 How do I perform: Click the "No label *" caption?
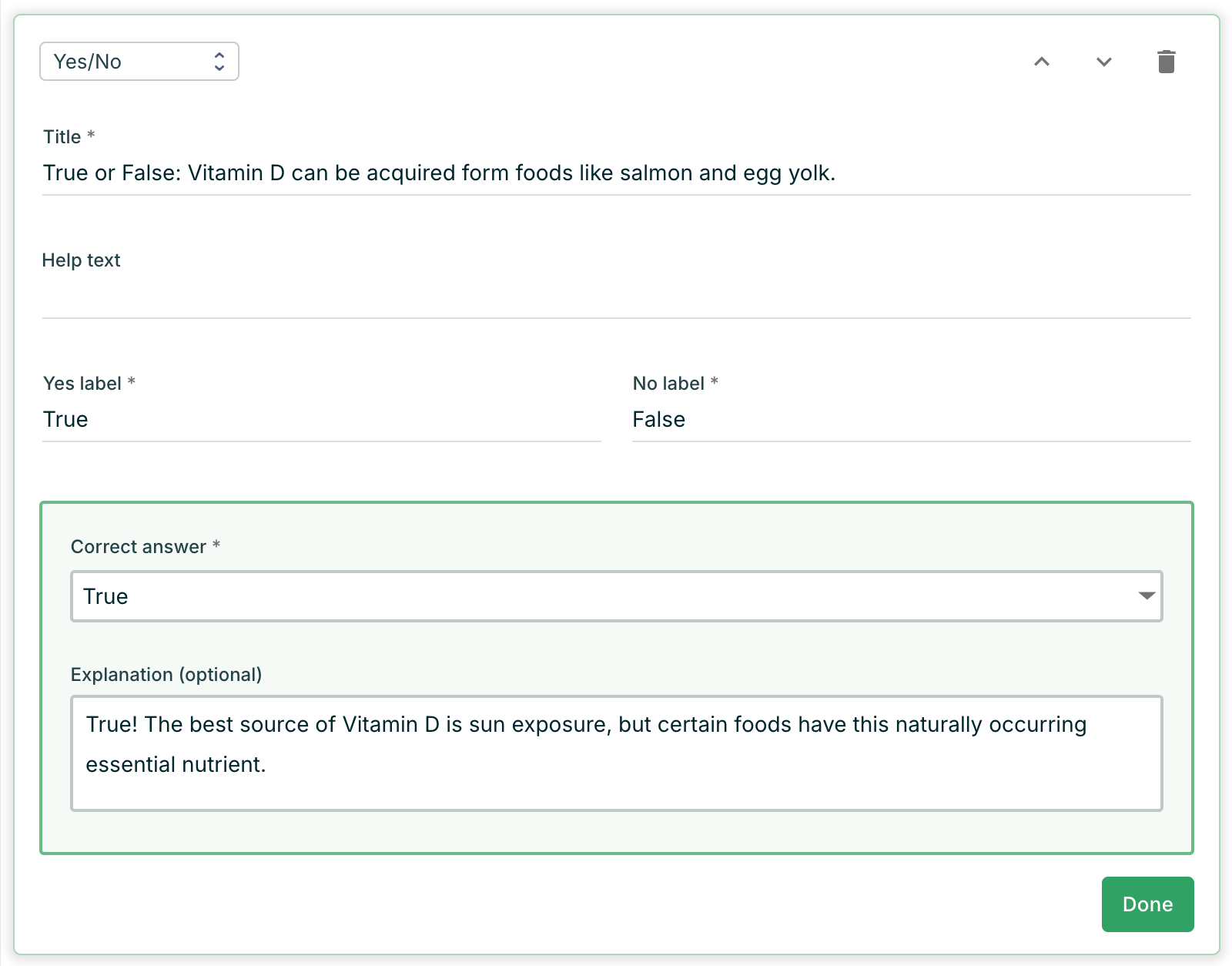click(x=675, y=384)
